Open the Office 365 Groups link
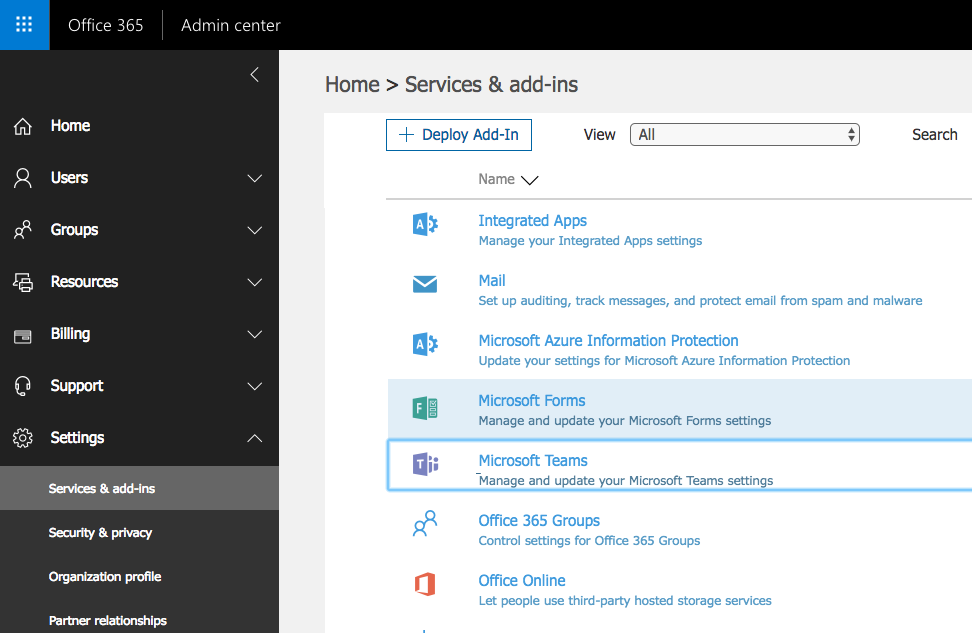The width and height of the screenshot is (972, 633). [x=539, y=521]
